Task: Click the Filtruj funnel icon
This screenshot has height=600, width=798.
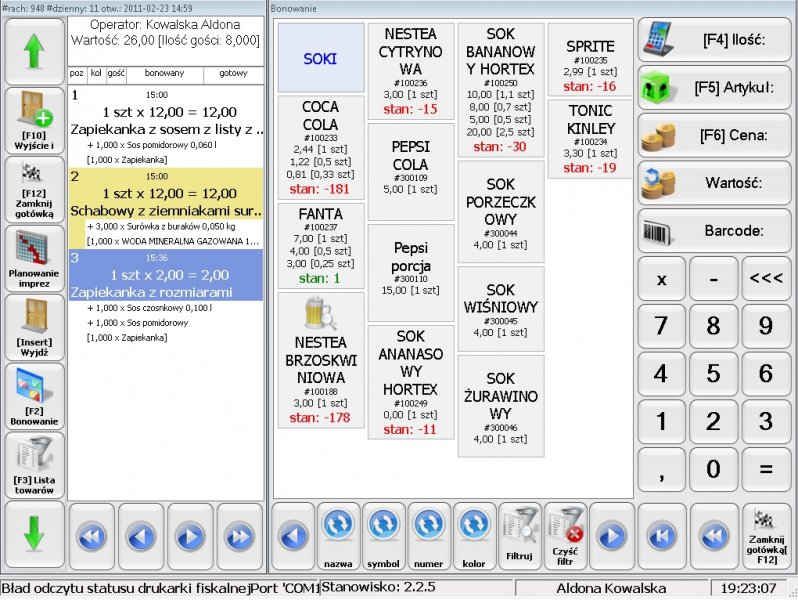Action: point(519,534)
